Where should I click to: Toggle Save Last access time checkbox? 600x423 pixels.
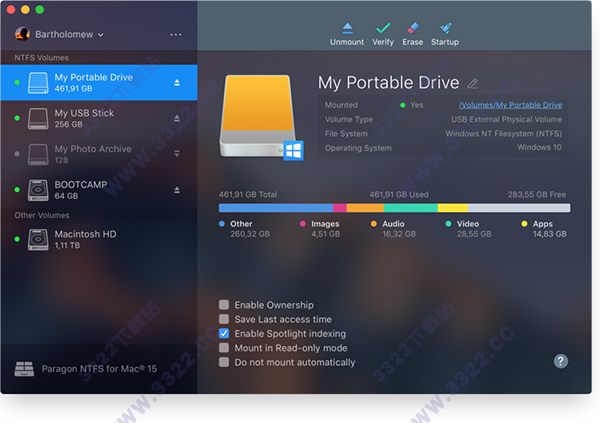click(x=224, y=319)
